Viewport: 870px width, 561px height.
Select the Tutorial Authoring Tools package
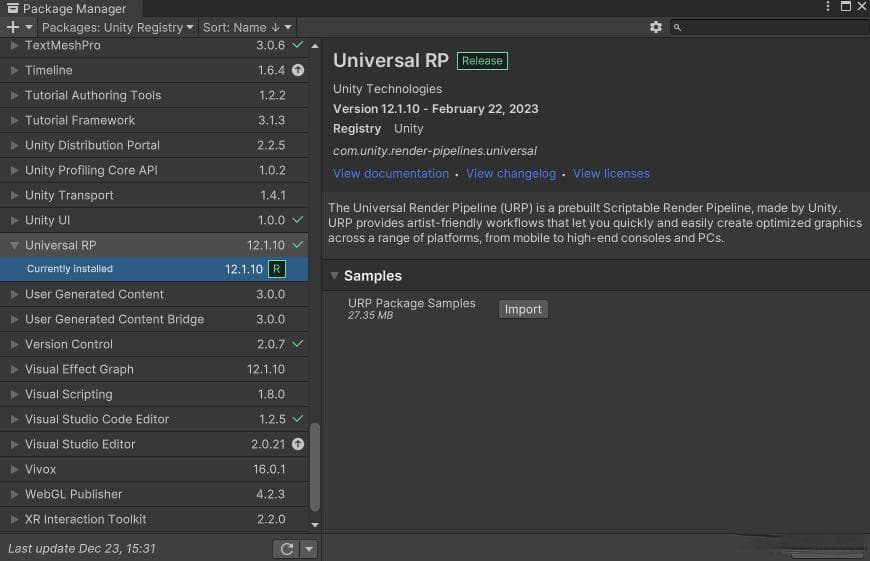pos(154,95)
